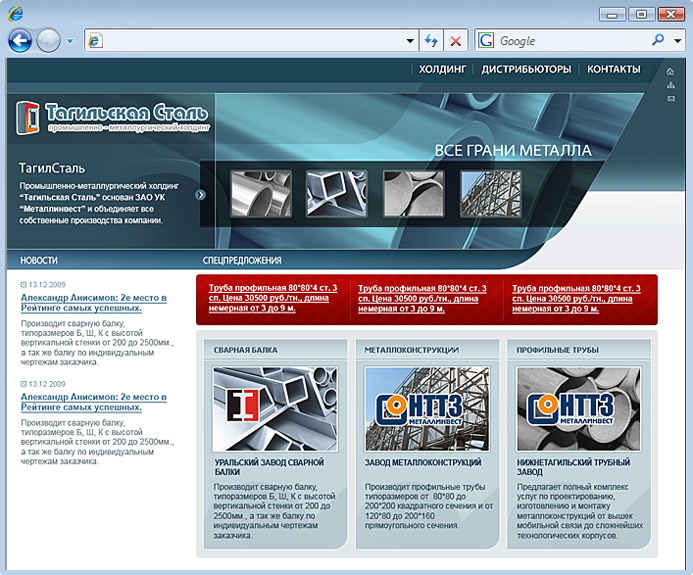Open the ХОЛДИНГ menu item
This screenshot has height=575, width=693.
442,69
